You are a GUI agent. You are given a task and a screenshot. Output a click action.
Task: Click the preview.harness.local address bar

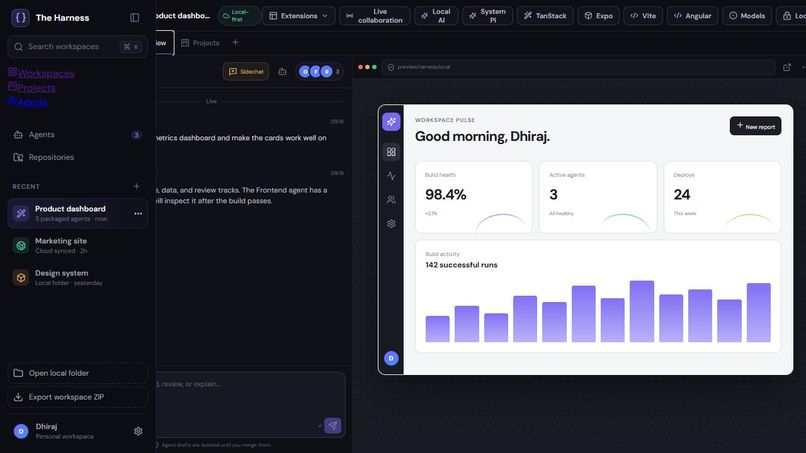tap(578, 67)
